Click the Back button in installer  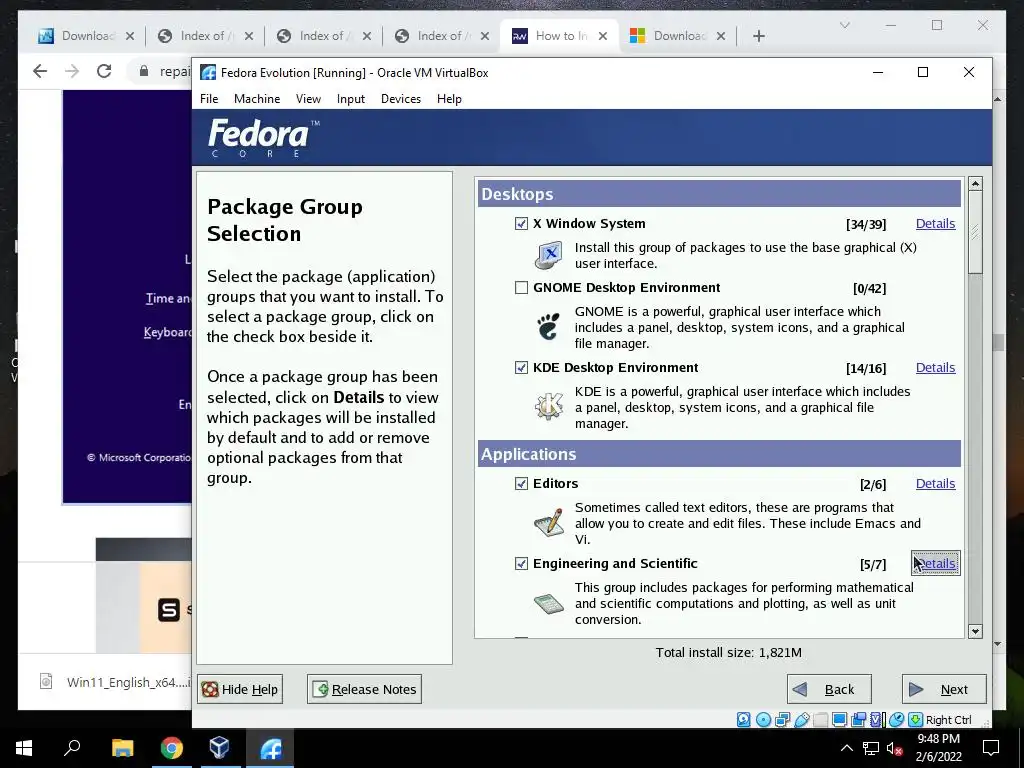pyautogui.click(x=829, y=689)
